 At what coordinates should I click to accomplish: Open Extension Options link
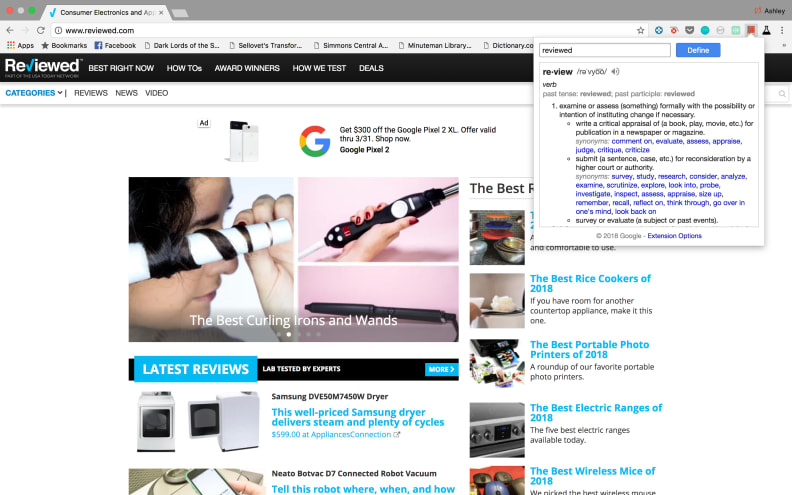674,236
